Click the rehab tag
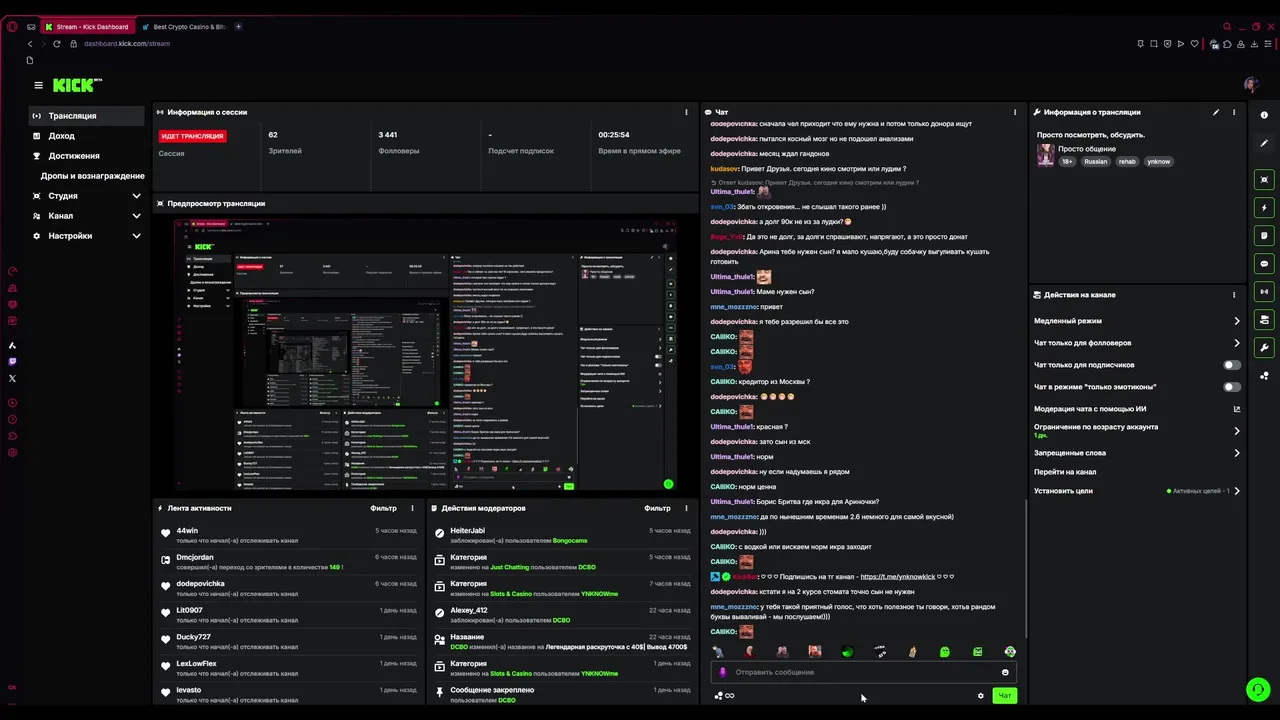The image size is (1280, 720). [x=1127, y=161]
